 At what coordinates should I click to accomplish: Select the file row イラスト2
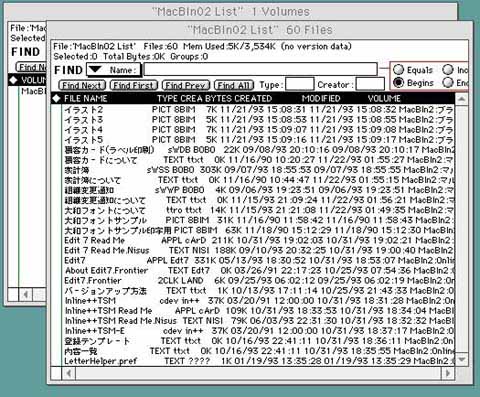259,109
